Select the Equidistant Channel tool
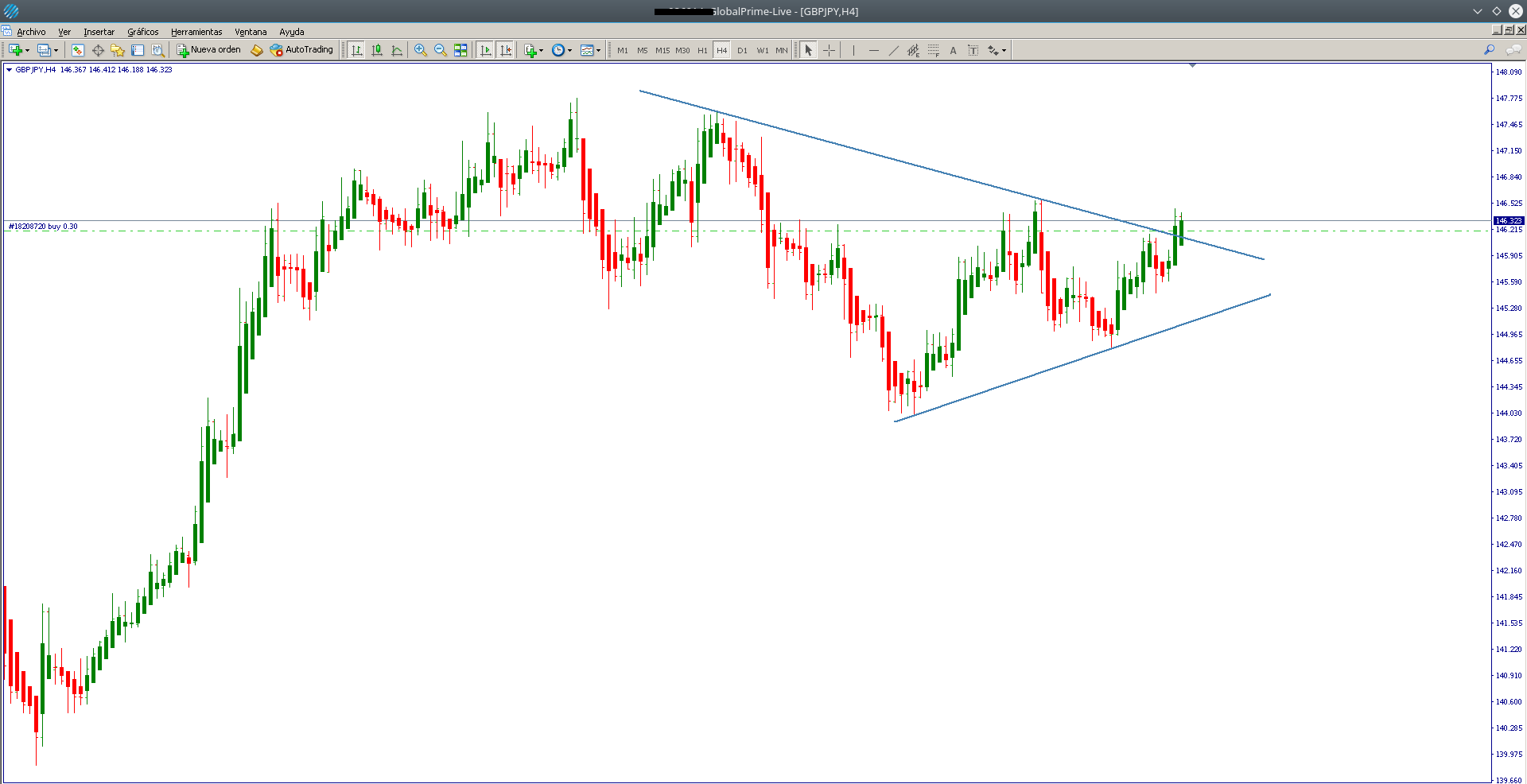Image resolution: width=1527 pixels, height=784 pixels. coord(914,50)
